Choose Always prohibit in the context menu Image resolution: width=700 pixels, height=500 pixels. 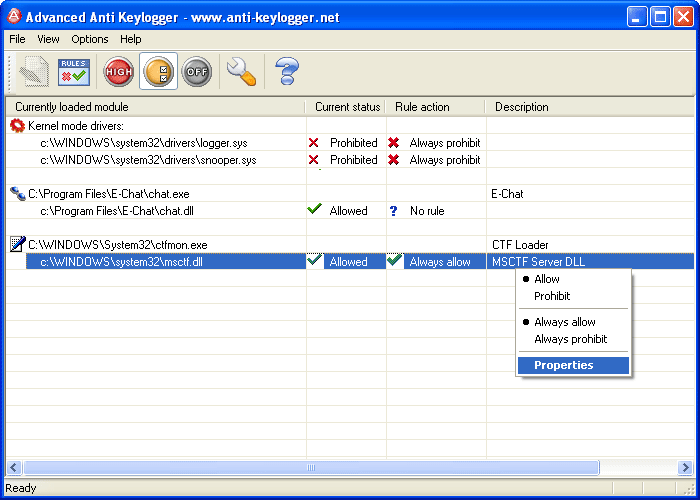[x=573, y=339]
